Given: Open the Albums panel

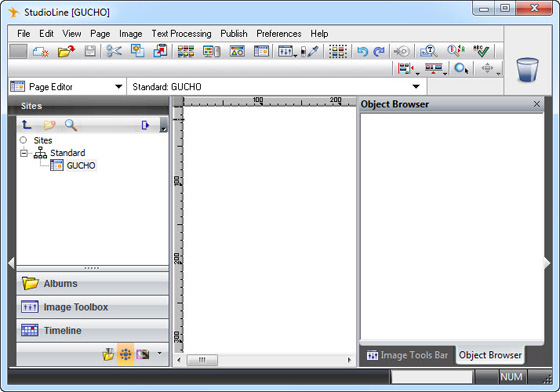Looking at the screenshot, I should click(x=92, y=283).
